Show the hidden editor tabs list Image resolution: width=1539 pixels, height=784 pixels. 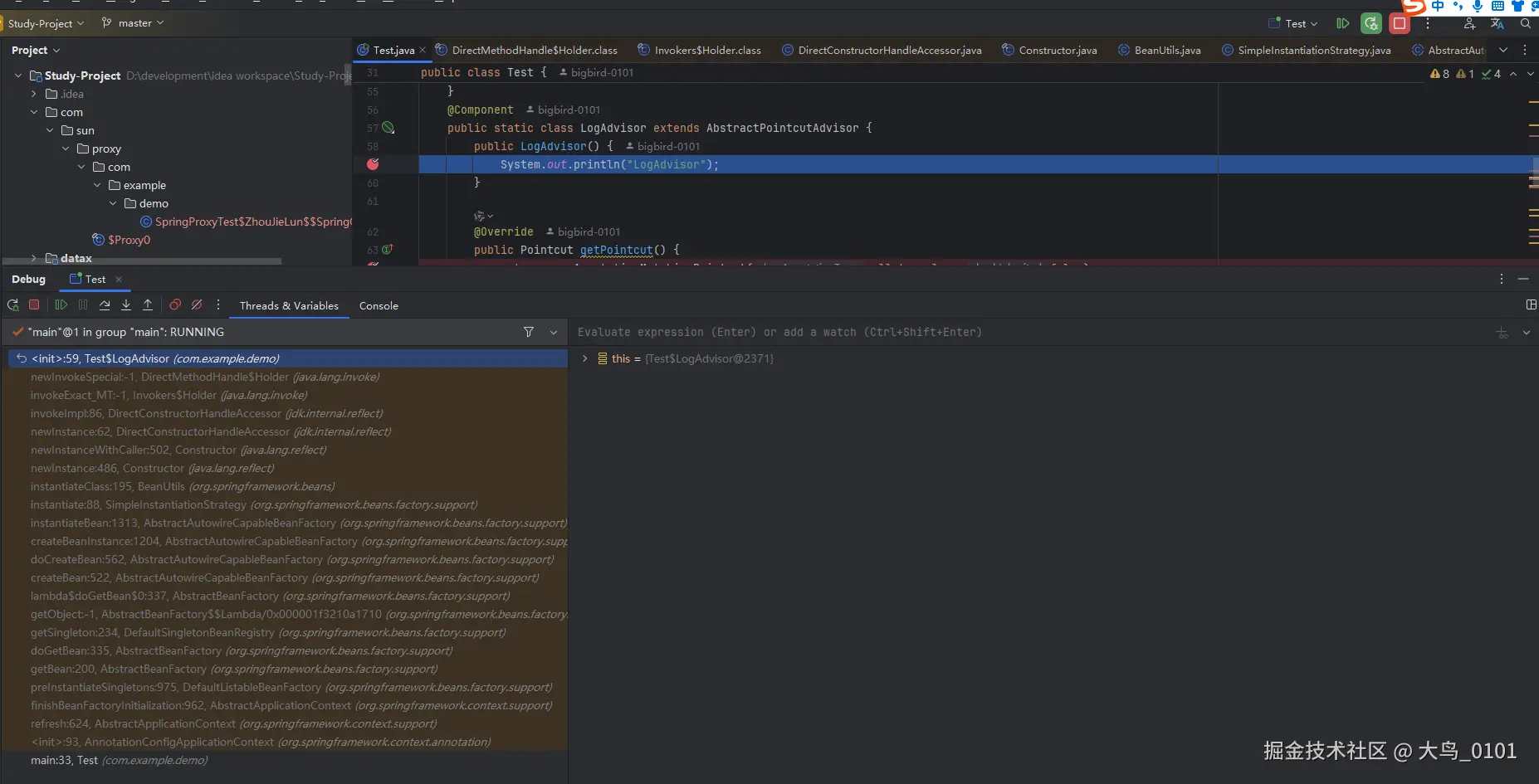tap(1503, 50)
